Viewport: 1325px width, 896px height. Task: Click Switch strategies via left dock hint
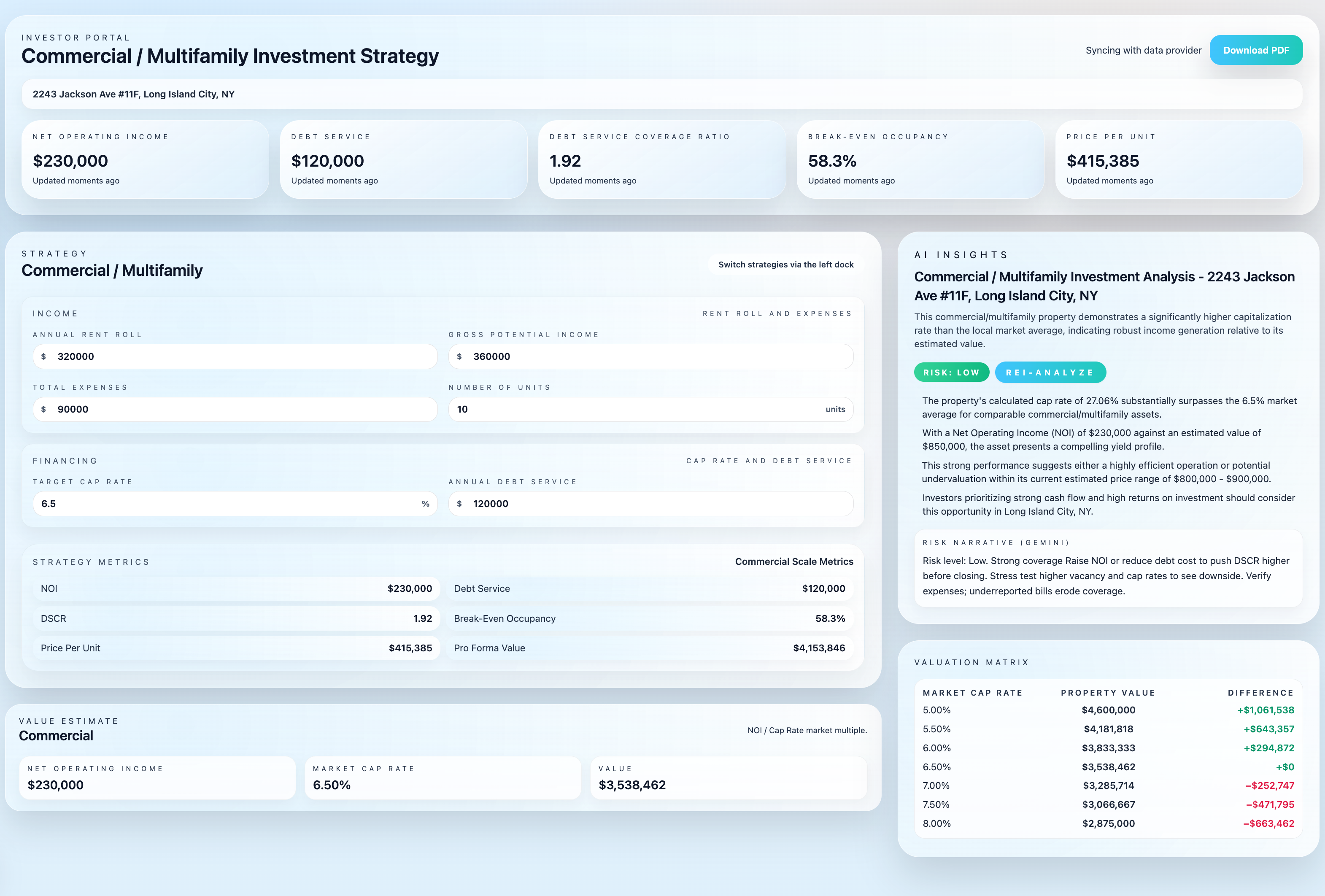[x=785, y=264]
